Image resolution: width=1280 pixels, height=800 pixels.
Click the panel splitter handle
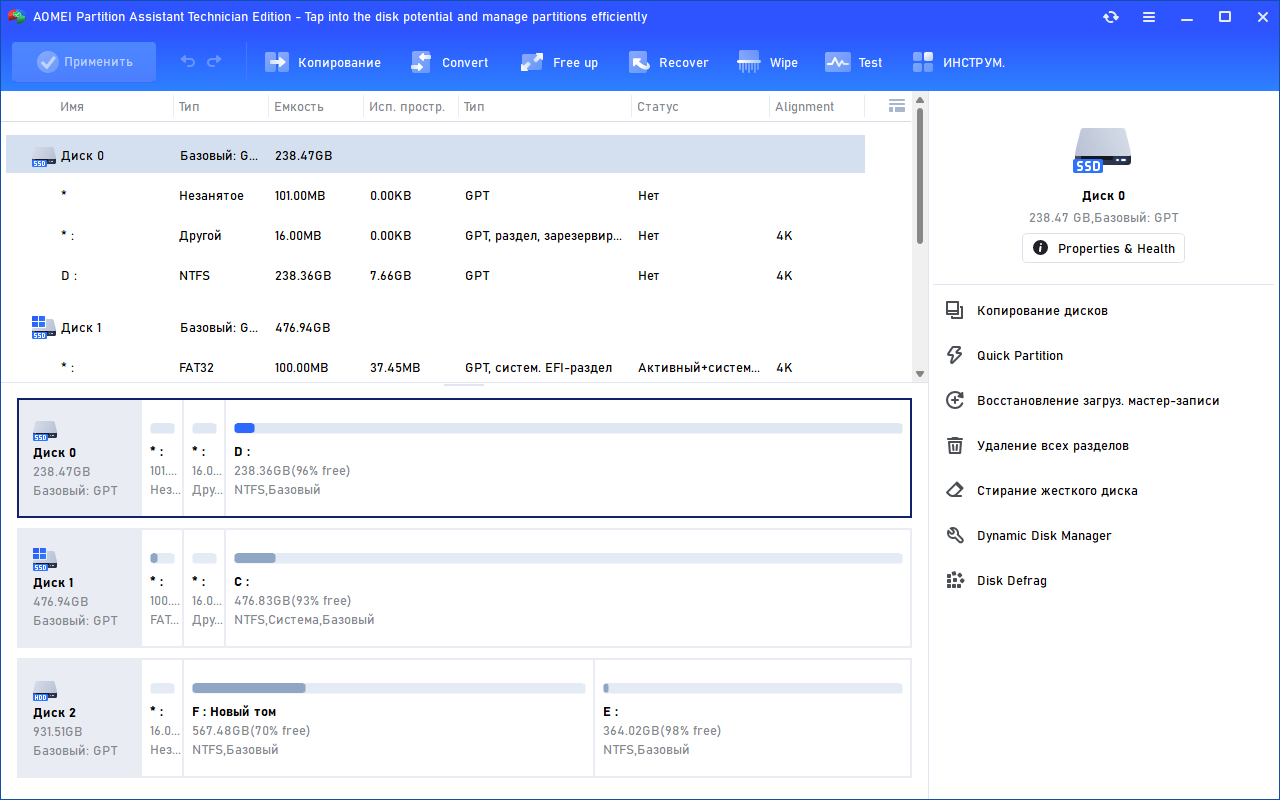point(464,385)
